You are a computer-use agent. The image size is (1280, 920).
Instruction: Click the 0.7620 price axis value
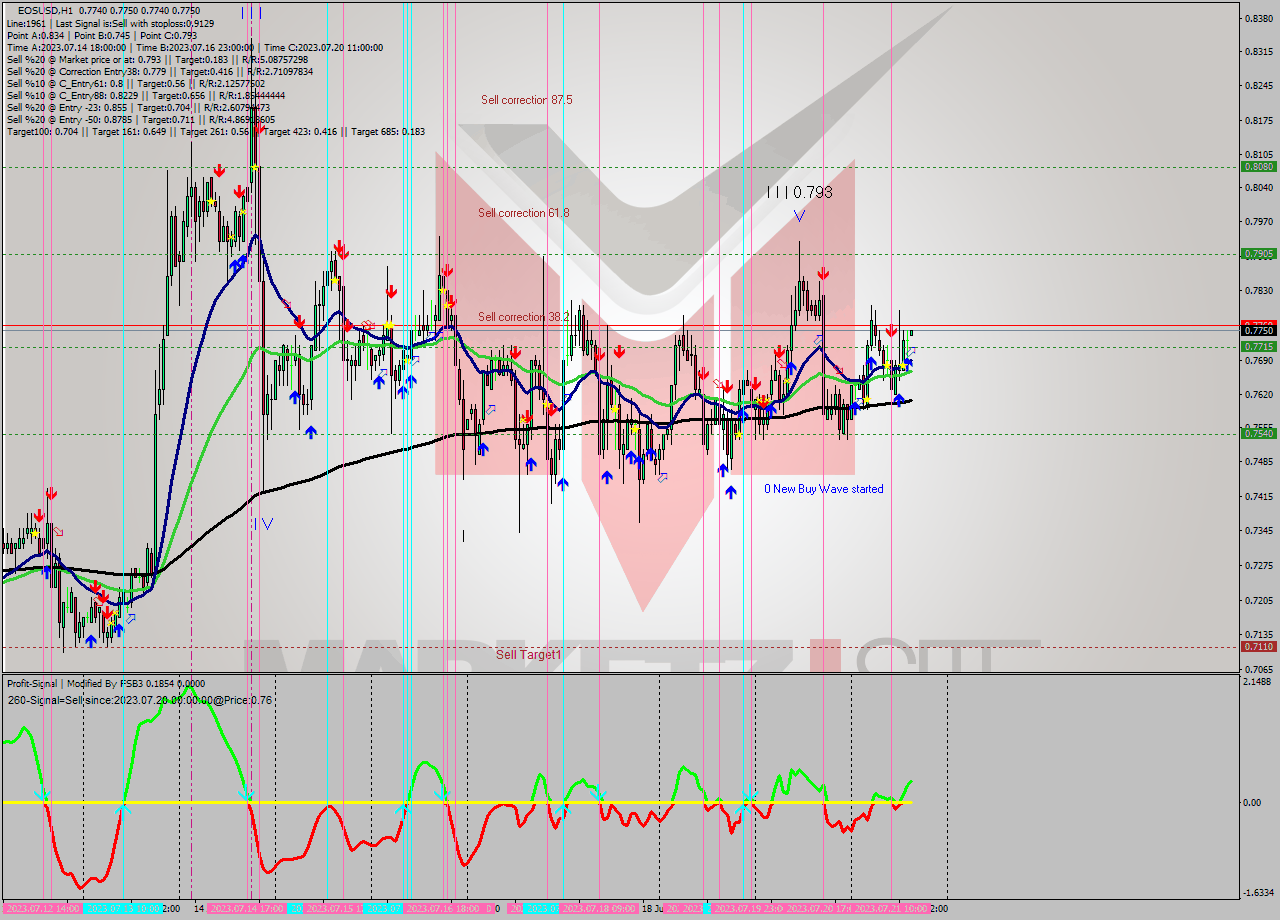(x=1259, y=394)
